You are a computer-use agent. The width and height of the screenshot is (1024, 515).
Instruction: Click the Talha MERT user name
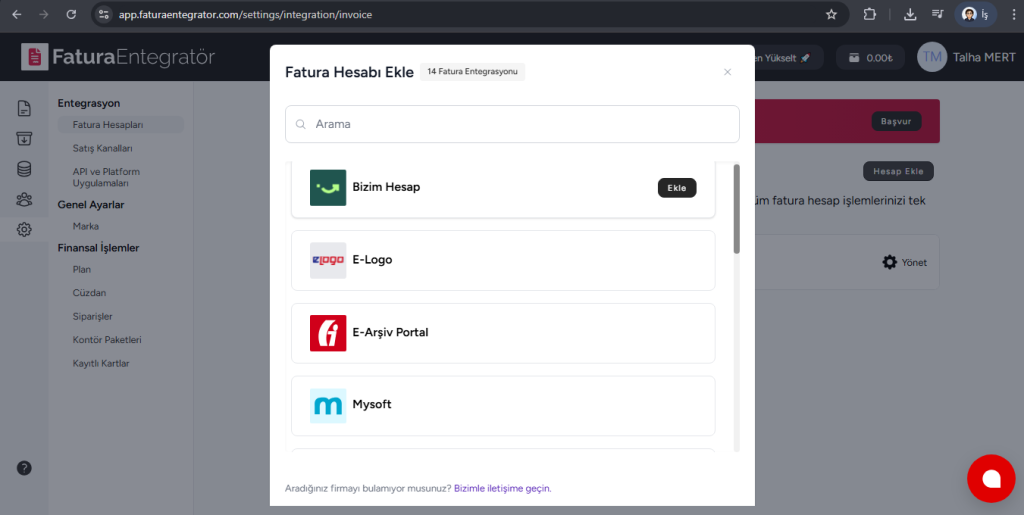[x=984, y=57]
